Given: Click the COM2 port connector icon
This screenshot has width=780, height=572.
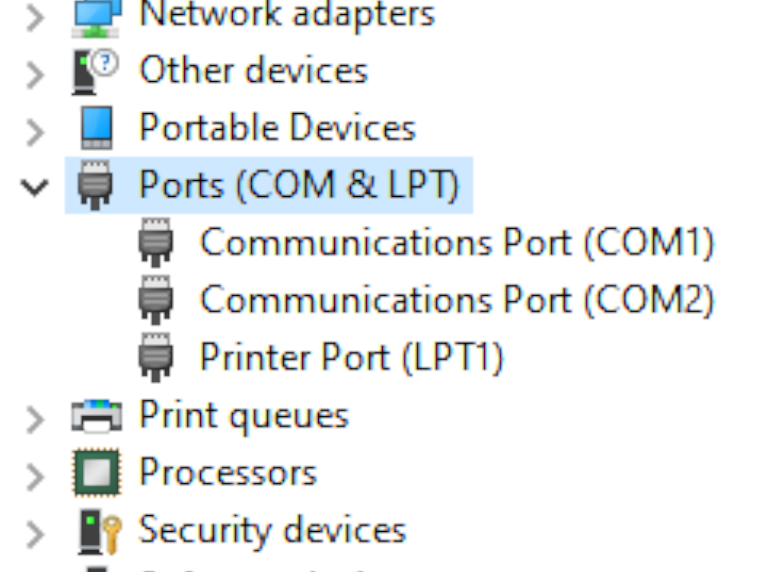Looking at the screenshot, I should pyautogui.click(x=156, y=299).
